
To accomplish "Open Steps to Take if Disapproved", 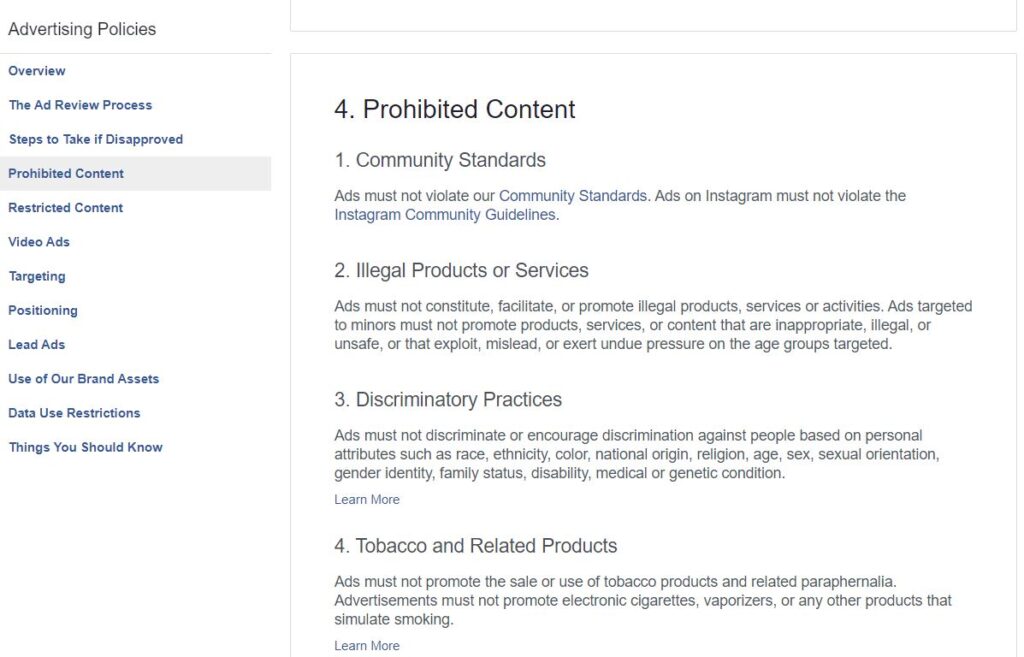I will [95, 139].
